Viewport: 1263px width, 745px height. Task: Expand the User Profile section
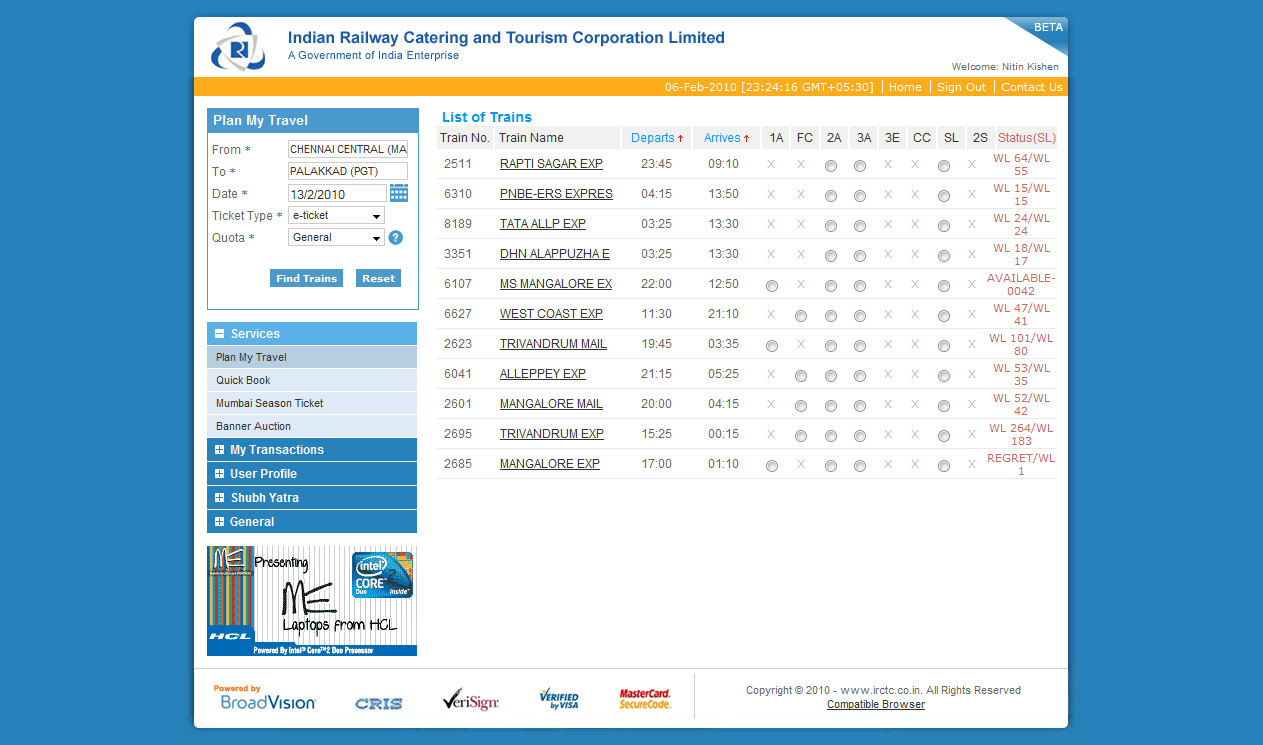312,474
